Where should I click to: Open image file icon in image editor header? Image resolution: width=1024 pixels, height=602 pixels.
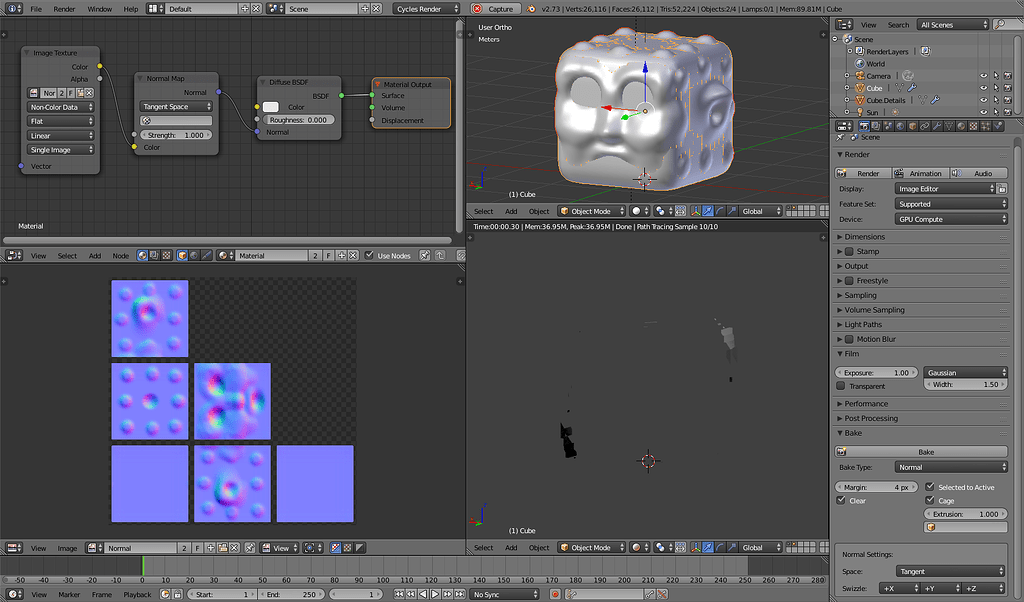click(x=222, y=548)
